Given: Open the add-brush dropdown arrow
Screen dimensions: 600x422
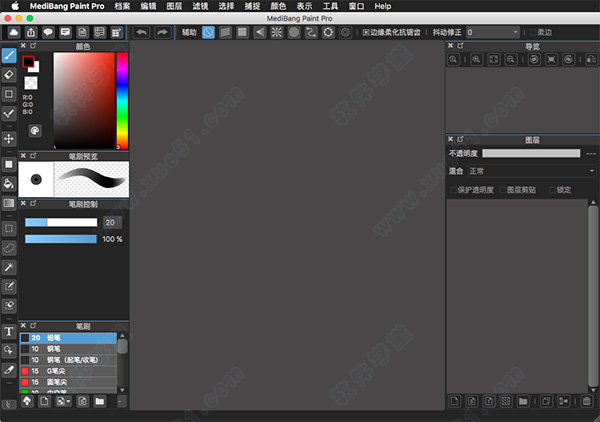Looking at the screenshot, I should pos(68,401).
